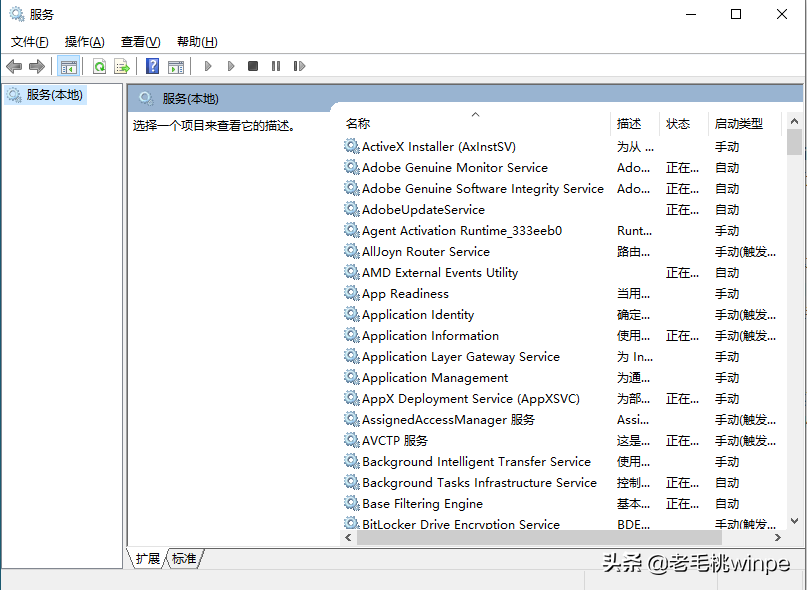Click the gear icon of ActiveX Installer
Viewport: 807px width, 590px height.
352,147
